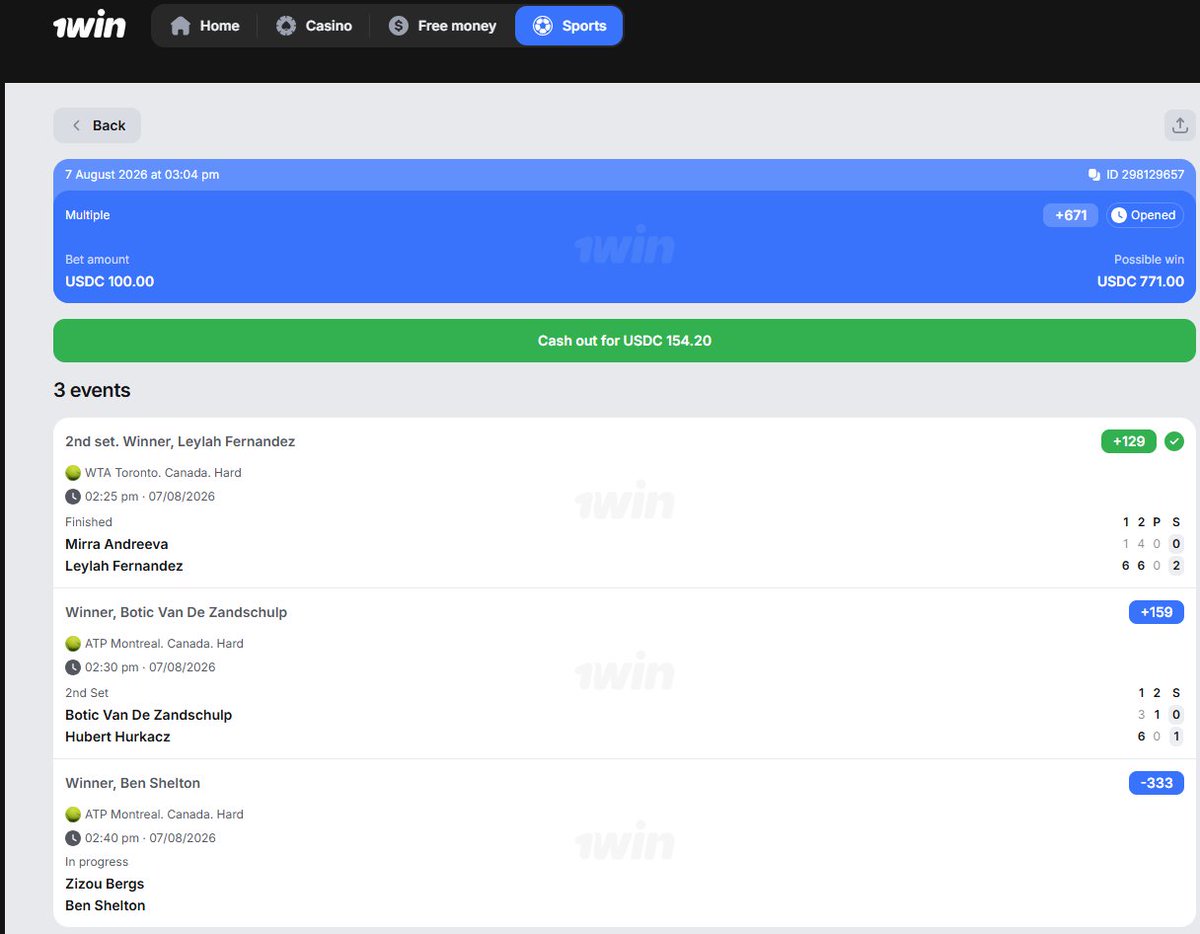1200x934 pixels.
Task: Click player name Mirra Andreeva
Action: [117, 544]
